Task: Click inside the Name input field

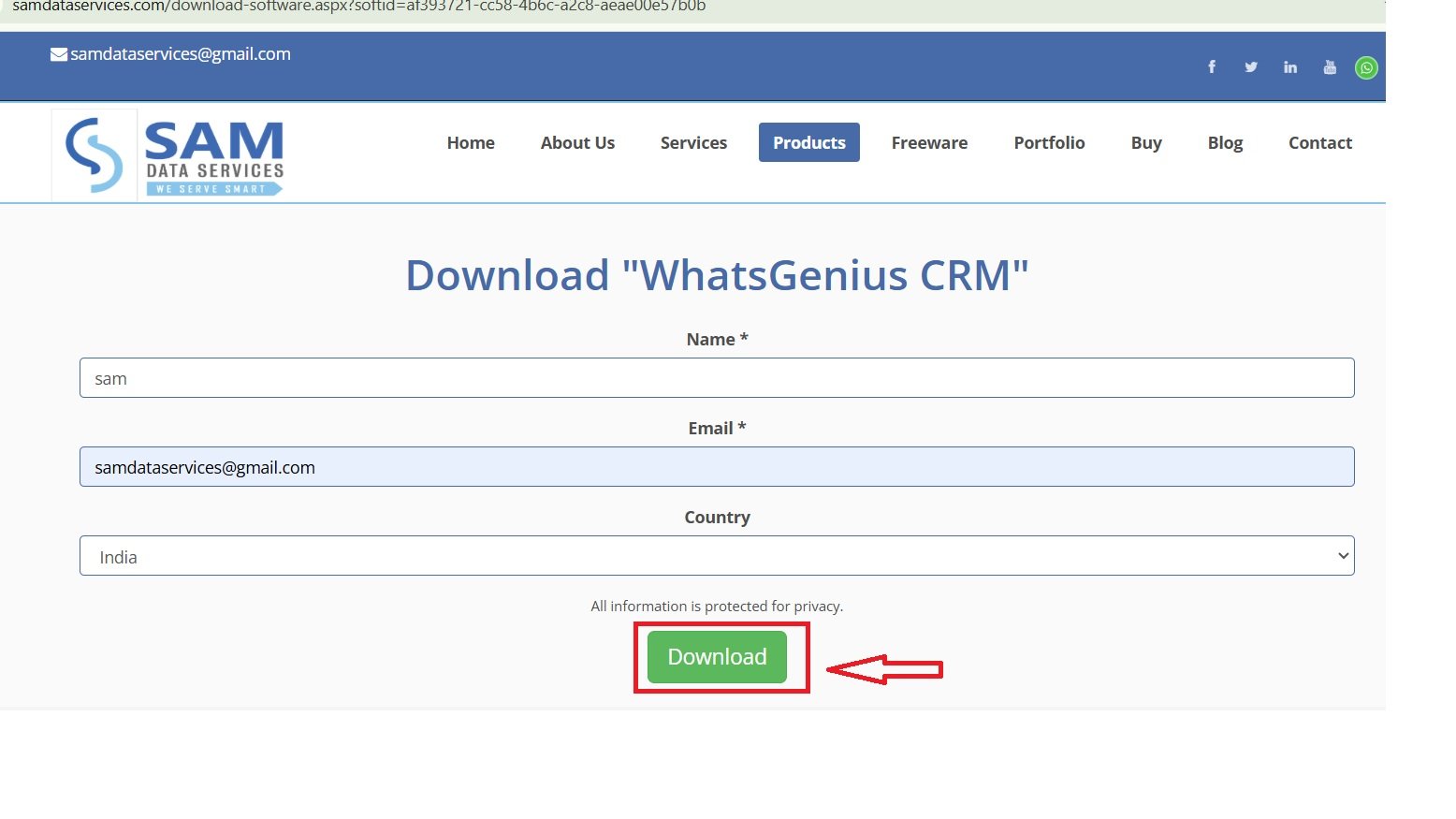Action: click(x=717, y=377)
